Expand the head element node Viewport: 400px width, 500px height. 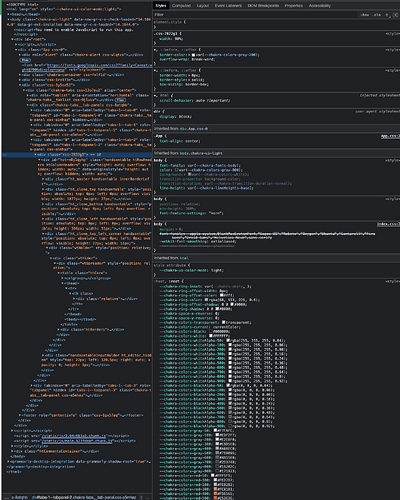point(8,14)
